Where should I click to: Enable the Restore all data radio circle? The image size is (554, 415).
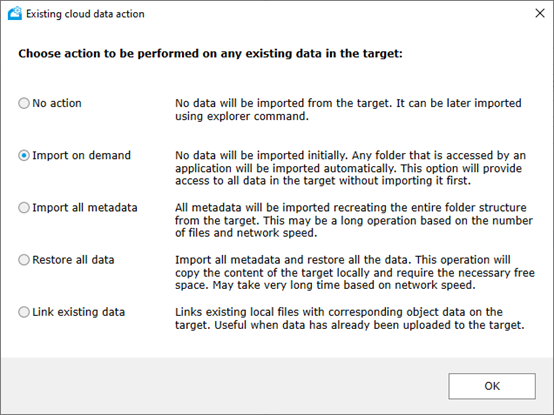(x=24, y=260)
